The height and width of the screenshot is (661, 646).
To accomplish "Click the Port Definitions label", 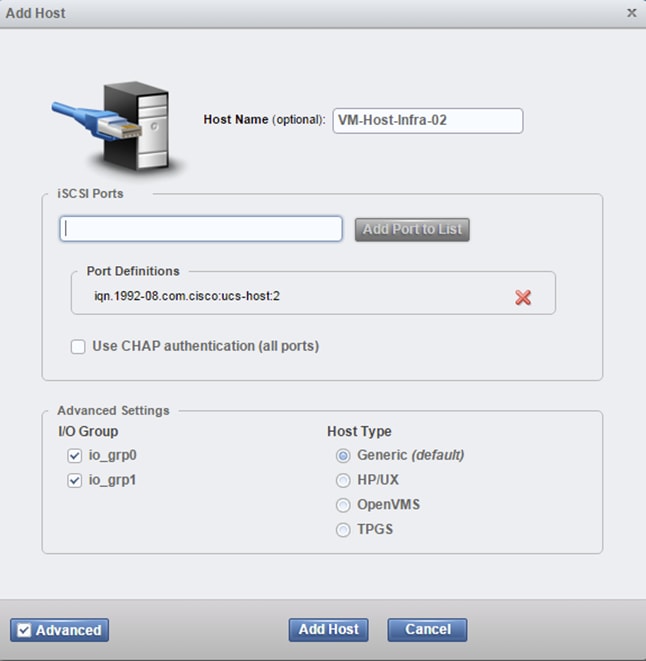I will pos(133,271).
